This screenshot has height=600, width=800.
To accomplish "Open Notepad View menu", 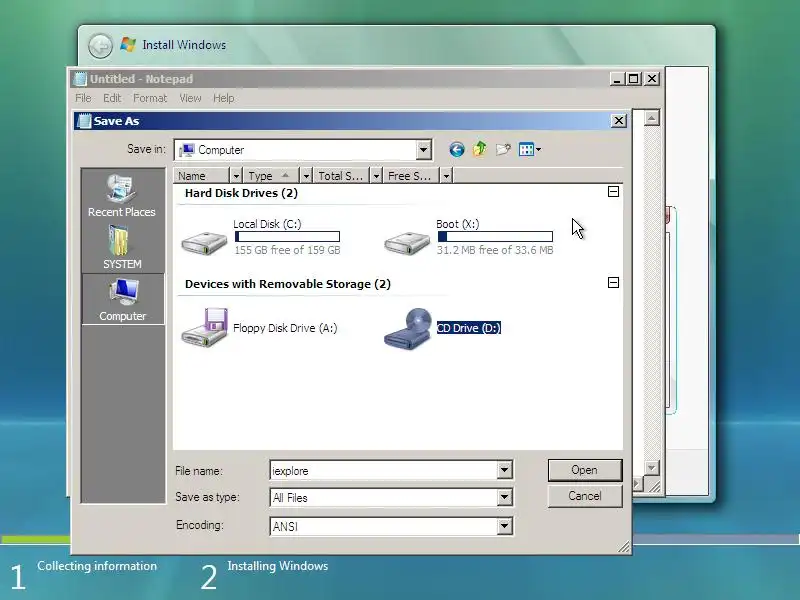I will tap(190, 98).
